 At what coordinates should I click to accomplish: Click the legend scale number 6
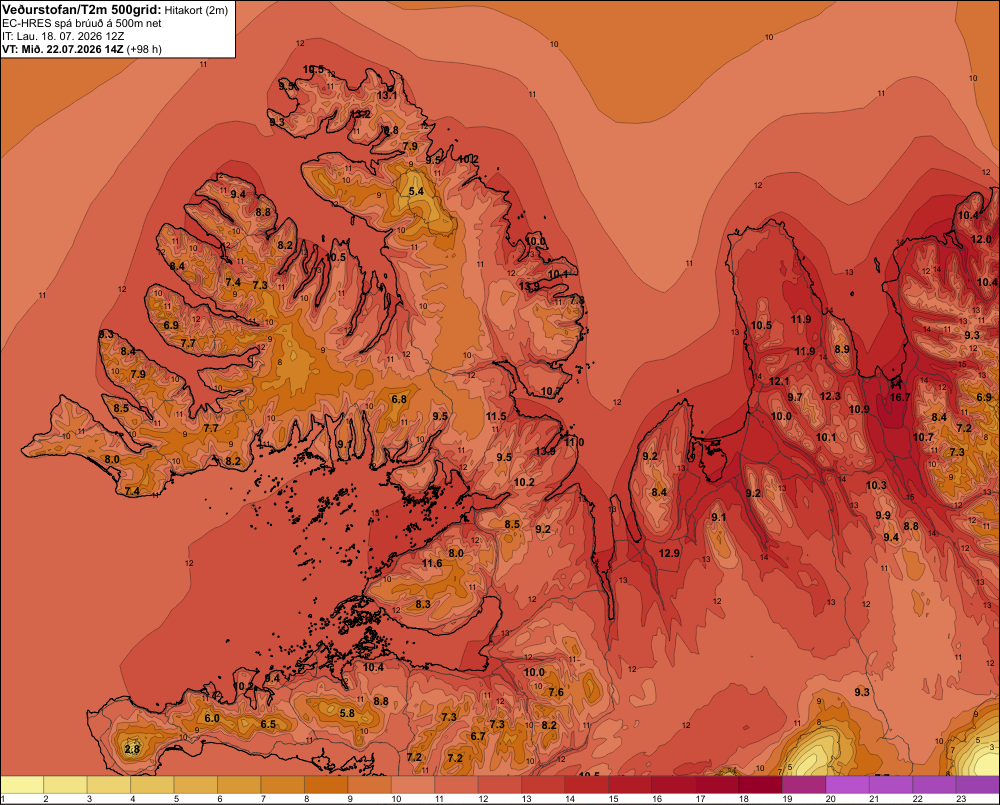pos(219,799)
